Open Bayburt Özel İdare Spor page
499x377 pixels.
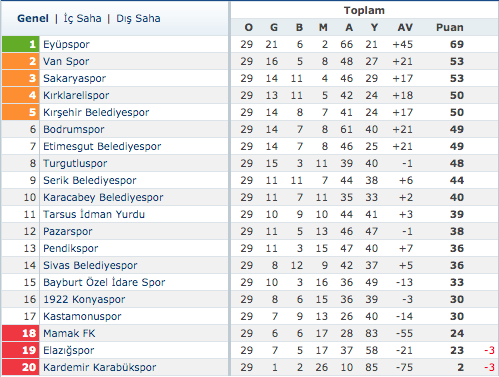click(104, 282)
